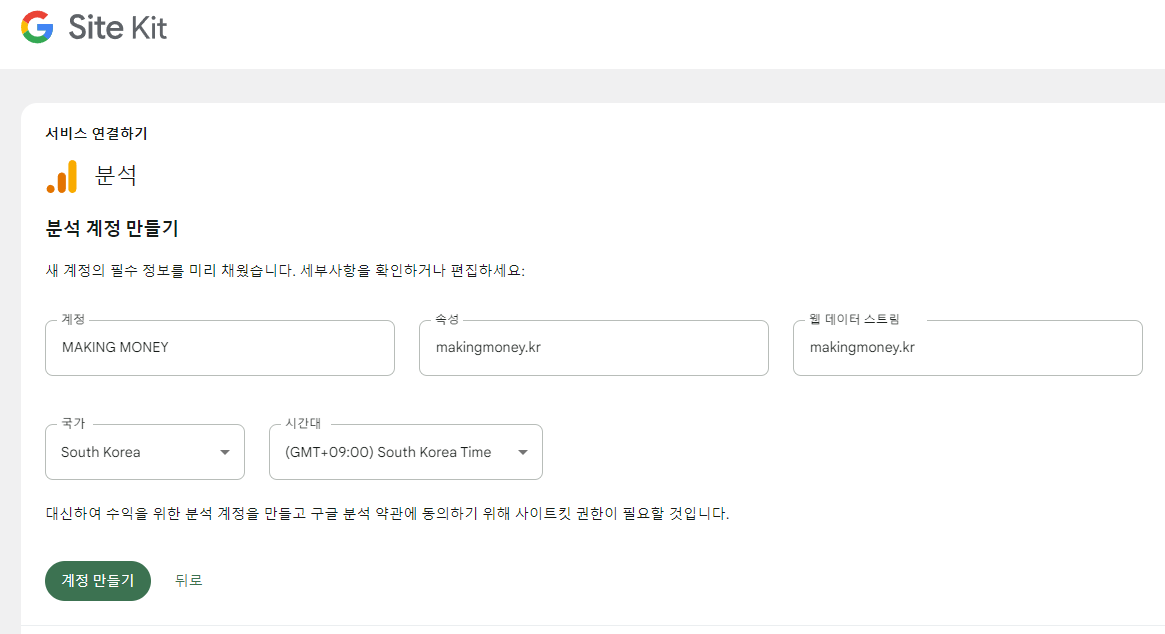Open the 시간대 timezone dropdown
This screenshot has height=634, width=1165.
tap(405, 452)
